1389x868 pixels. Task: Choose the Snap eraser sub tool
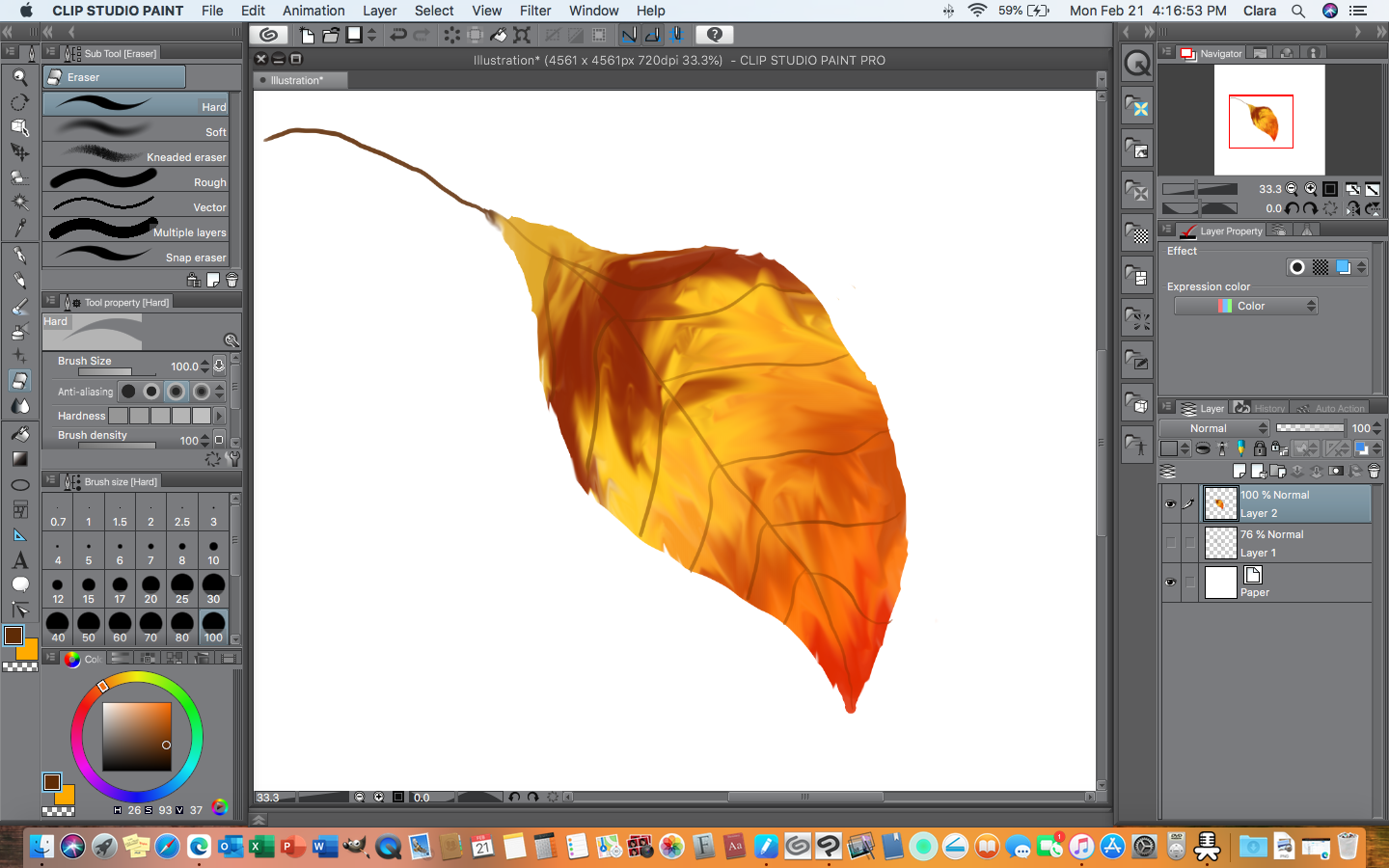pyautogui.click(x=136, y=257)
